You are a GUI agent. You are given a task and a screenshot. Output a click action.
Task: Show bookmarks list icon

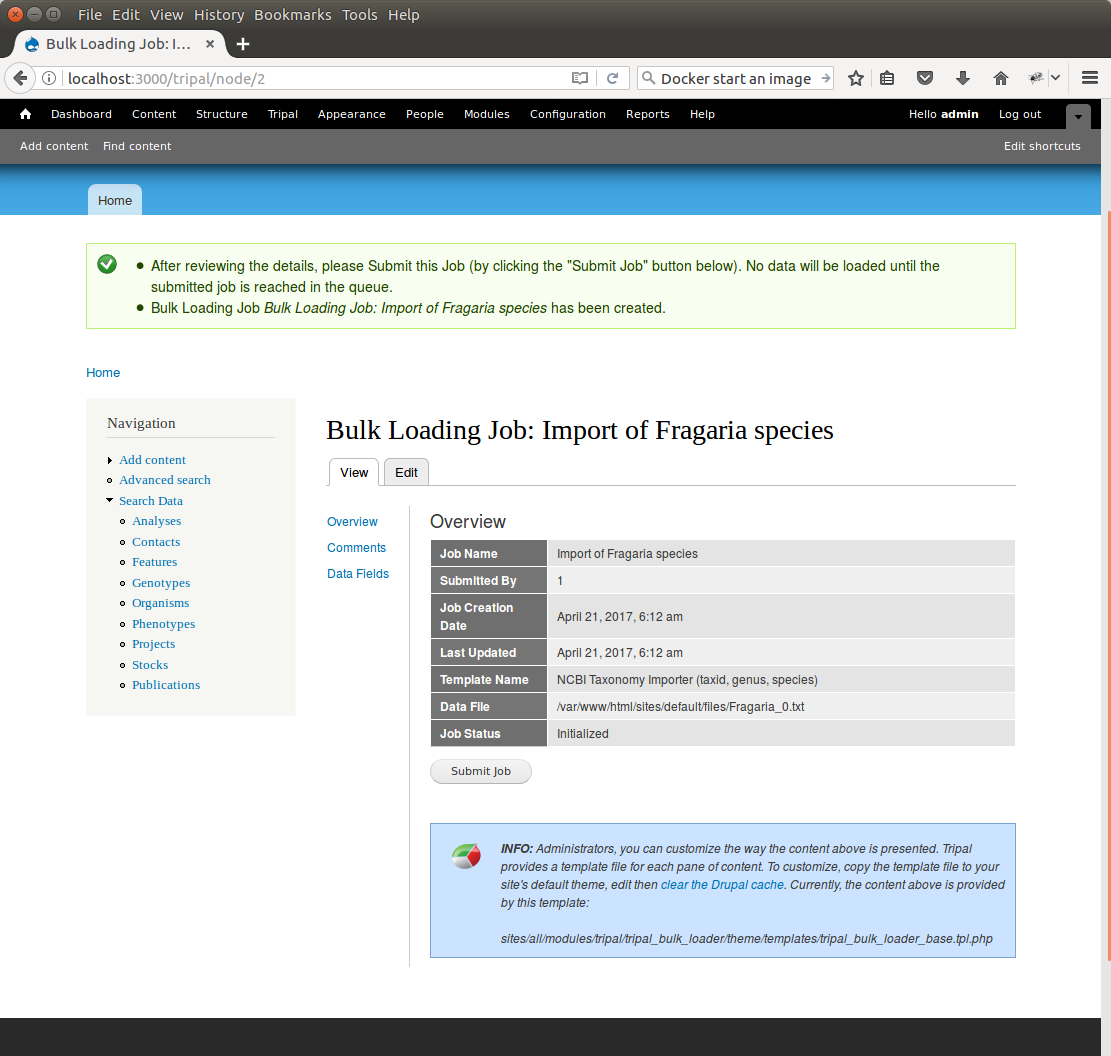coord(887,78)
